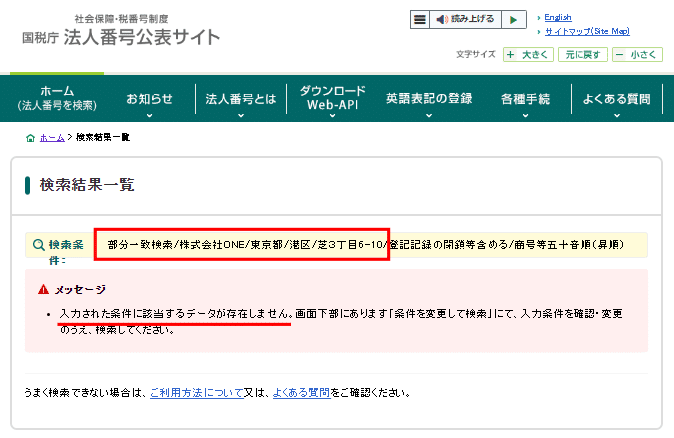Image resolution: width=674 pixels, height=438 pixels.
Task: Increase text size with 大きく button
Action: tap(527, 55)
